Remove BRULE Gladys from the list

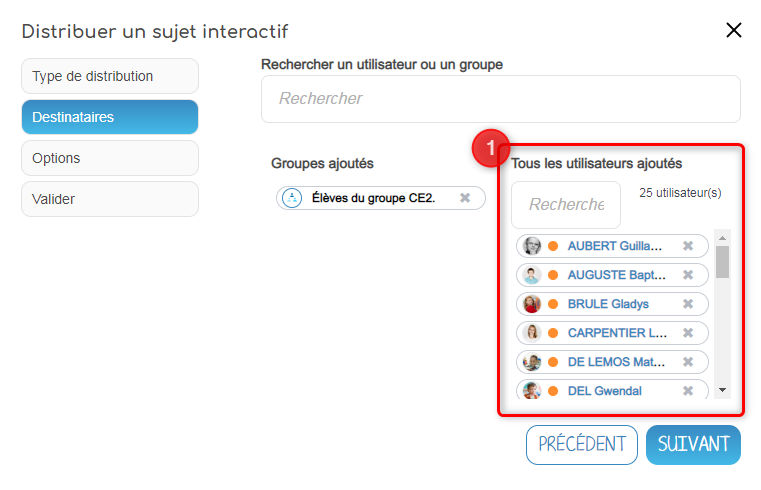[688, 304]
